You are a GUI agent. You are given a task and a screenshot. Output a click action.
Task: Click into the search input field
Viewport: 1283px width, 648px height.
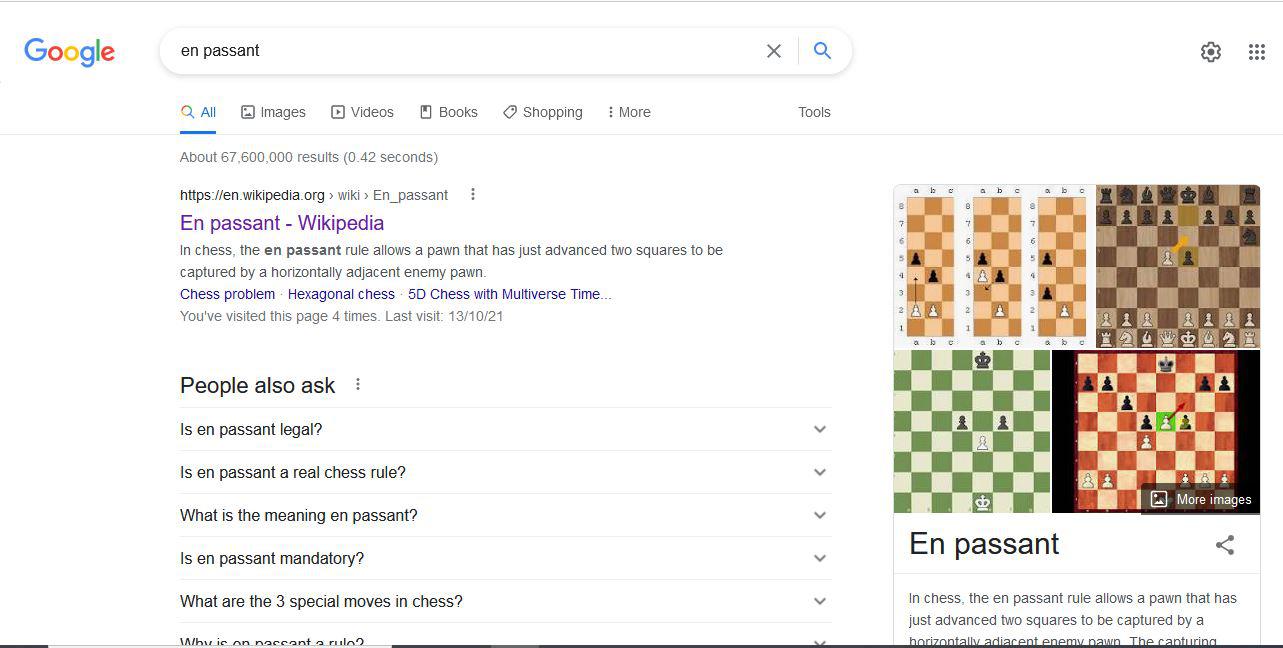click(460, 51)
